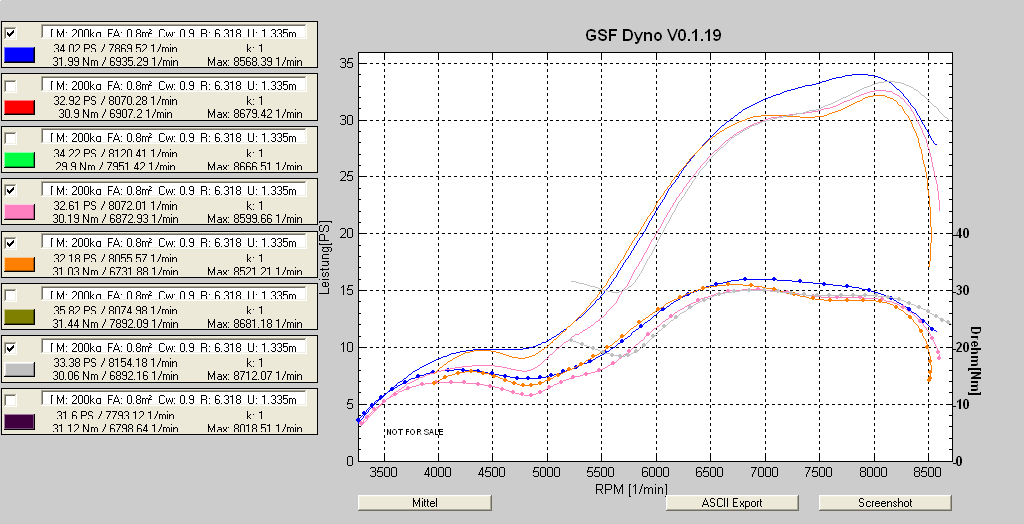The width and height of the screenshot is (1024, 524).
Task: Uncheck the blue run checkbox
Action: 11,33
